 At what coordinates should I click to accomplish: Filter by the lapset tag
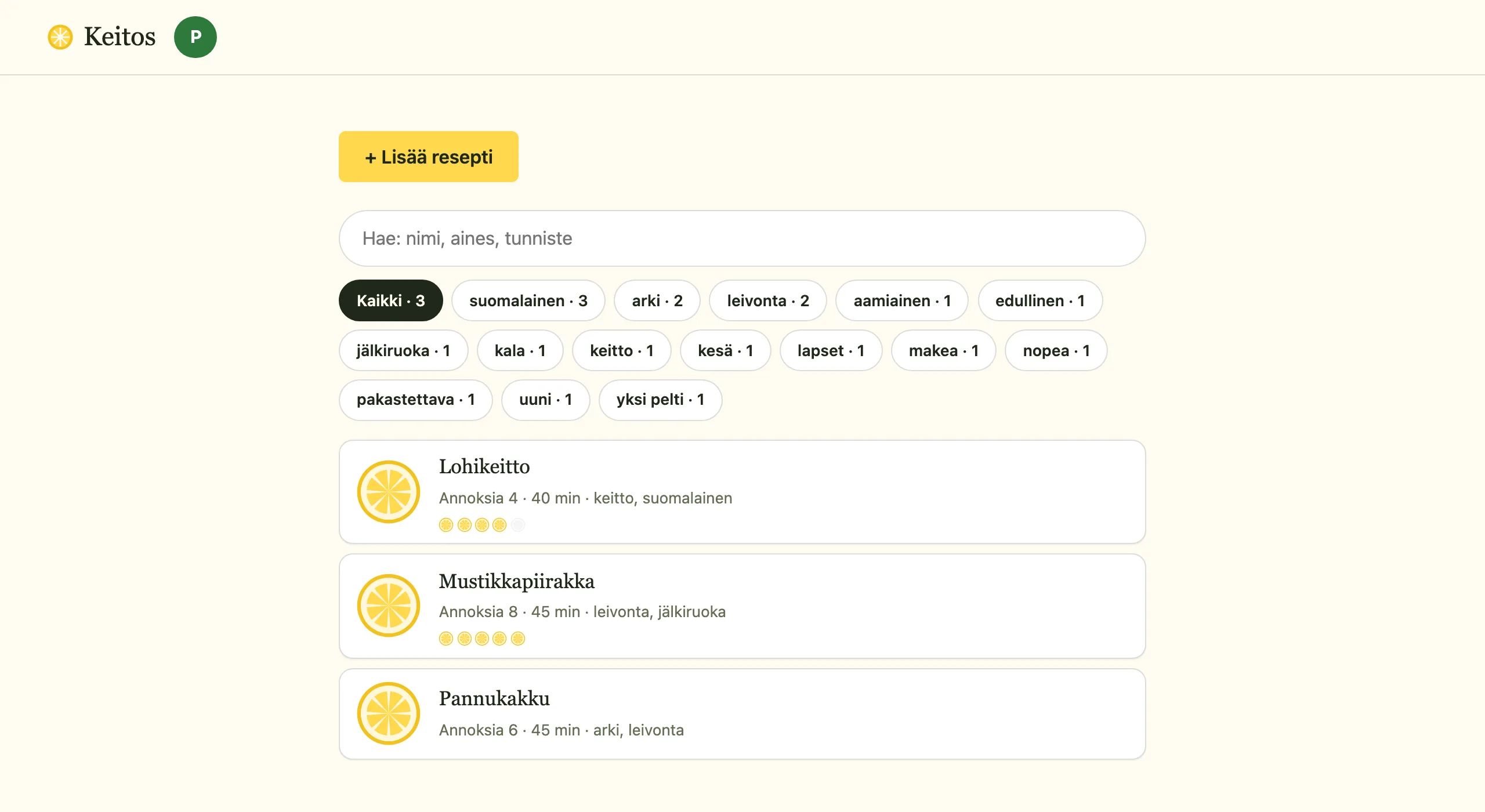(x=831, y=350)
